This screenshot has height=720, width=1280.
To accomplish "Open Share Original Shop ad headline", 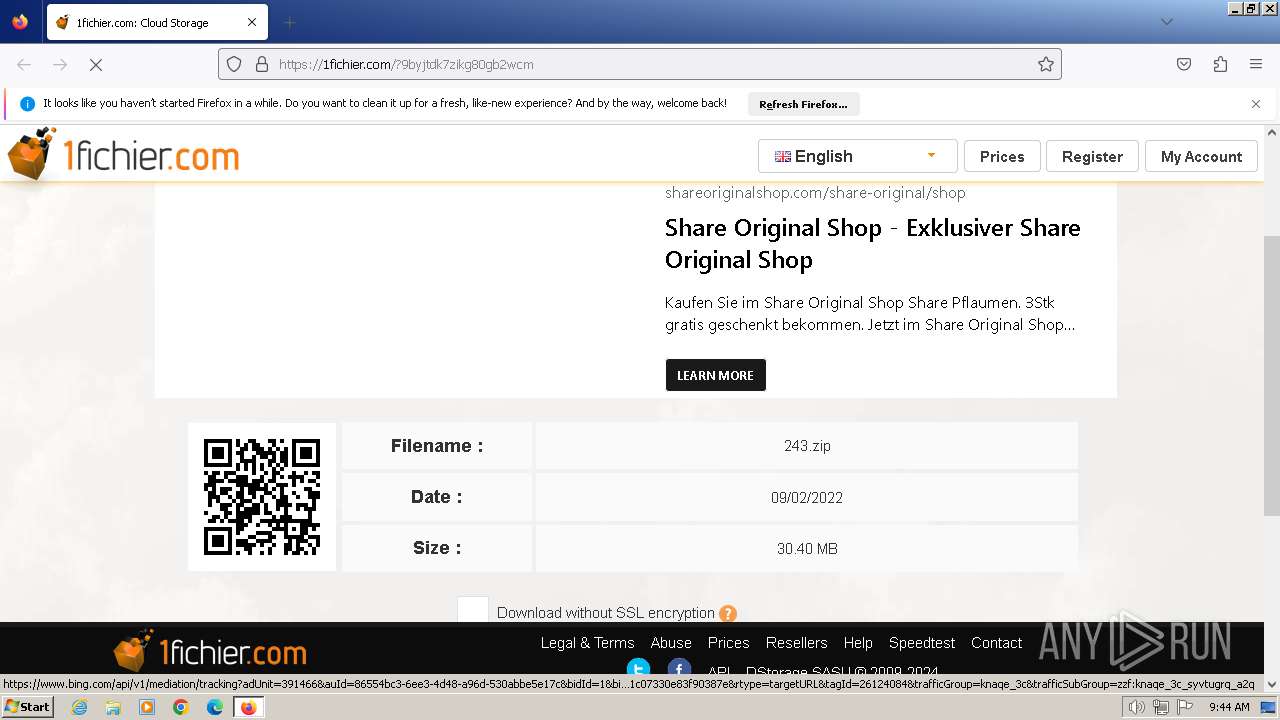I will 872,243.
